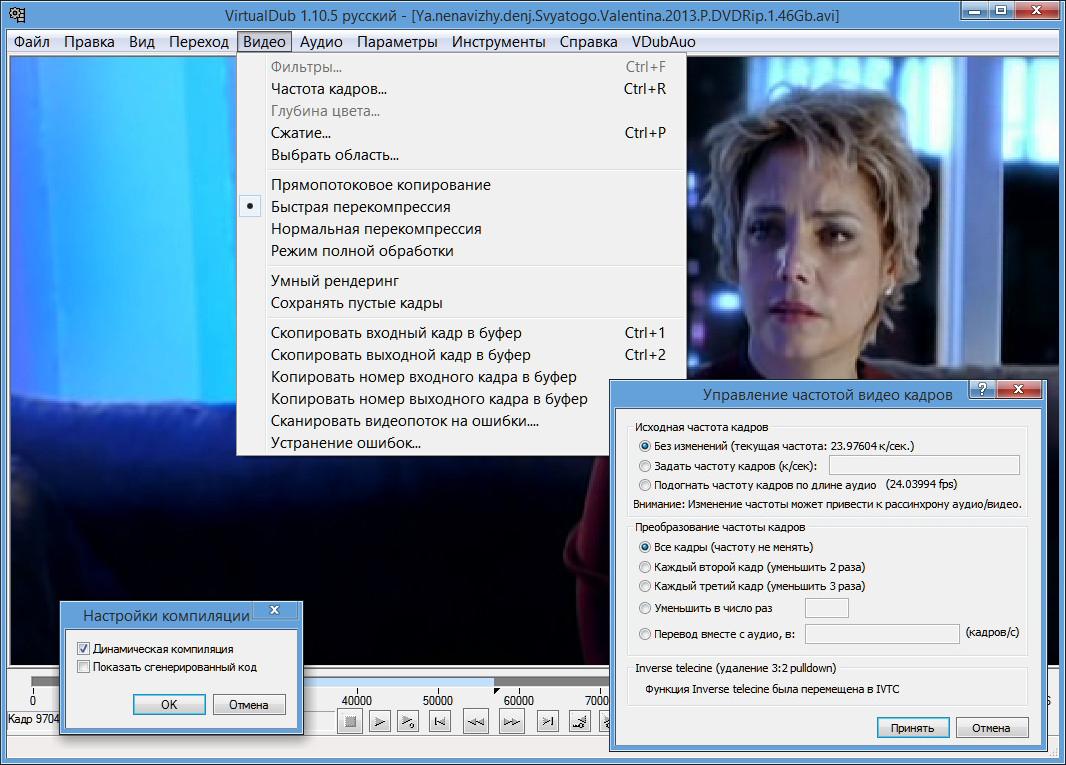Open the Правка menu
Screen dimensions: 1066x765
pyautogui.click(x=89, y=41)
